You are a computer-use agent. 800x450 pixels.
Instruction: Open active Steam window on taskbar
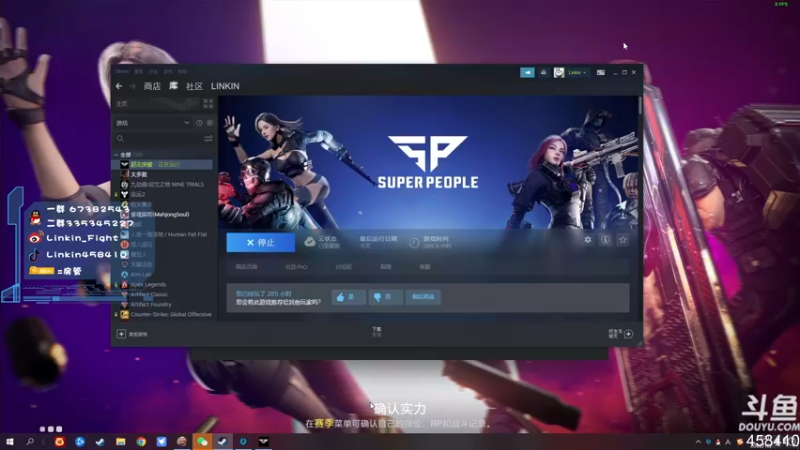pyautogui.click(x=222, y=441)
